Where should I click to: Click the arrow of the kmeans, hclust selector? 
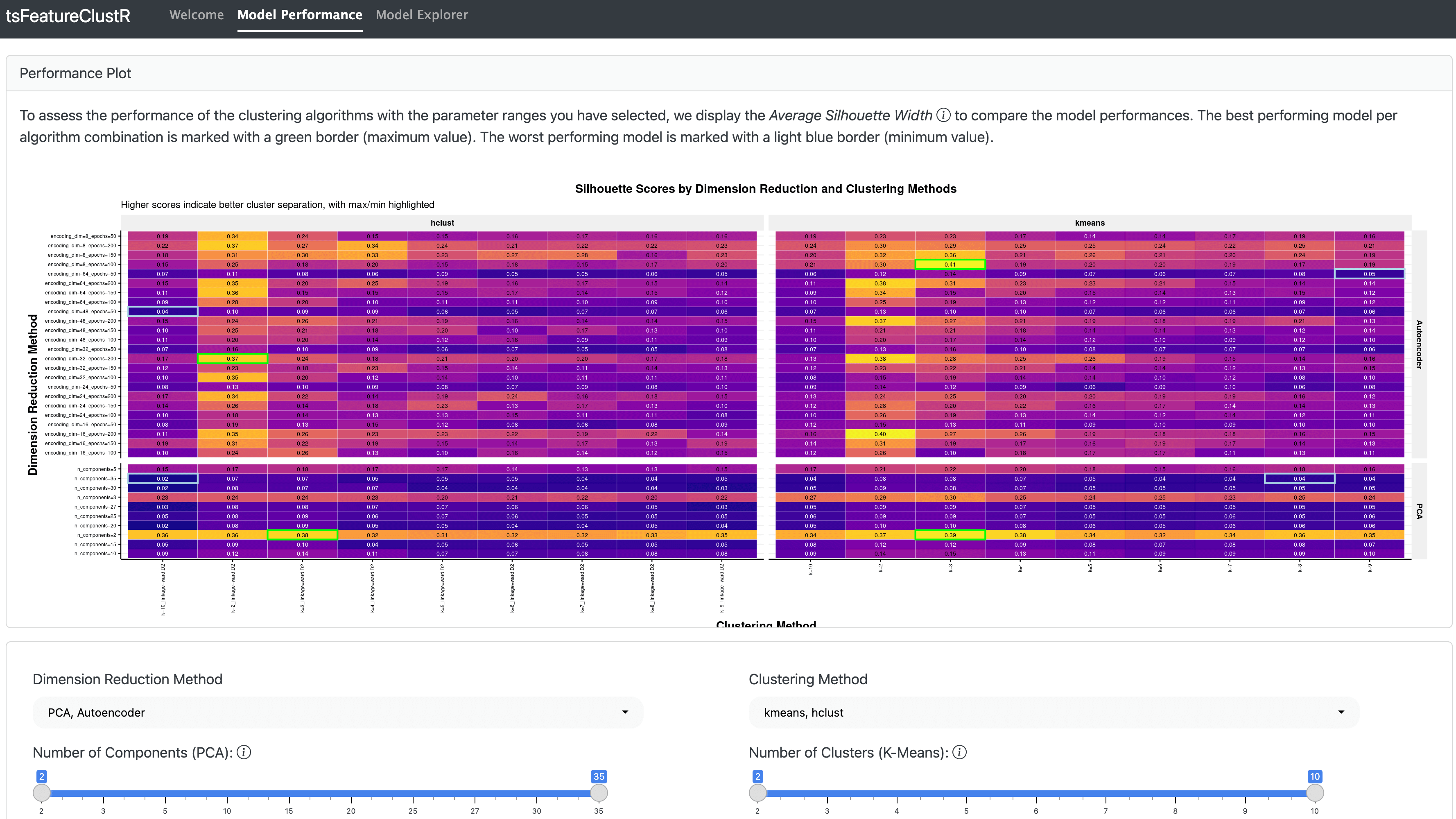(1341, 712)
